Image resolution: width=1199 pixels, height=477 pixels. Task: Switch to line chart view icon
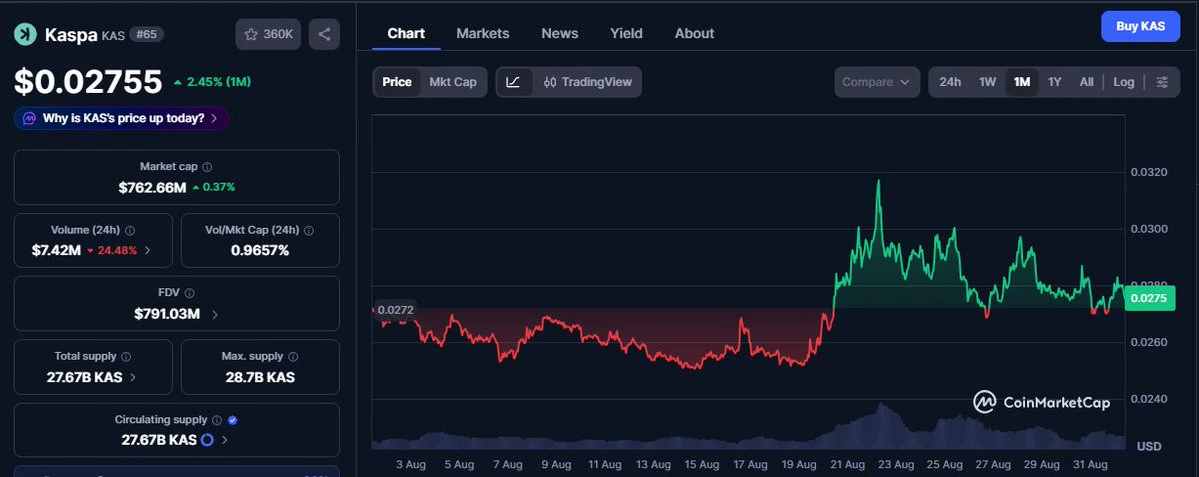coord(514,82)
